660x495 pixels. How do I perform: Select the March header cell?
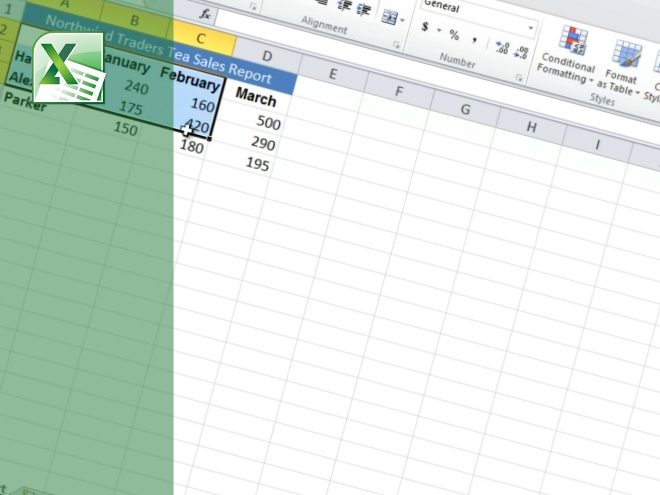tap(257, 99)
